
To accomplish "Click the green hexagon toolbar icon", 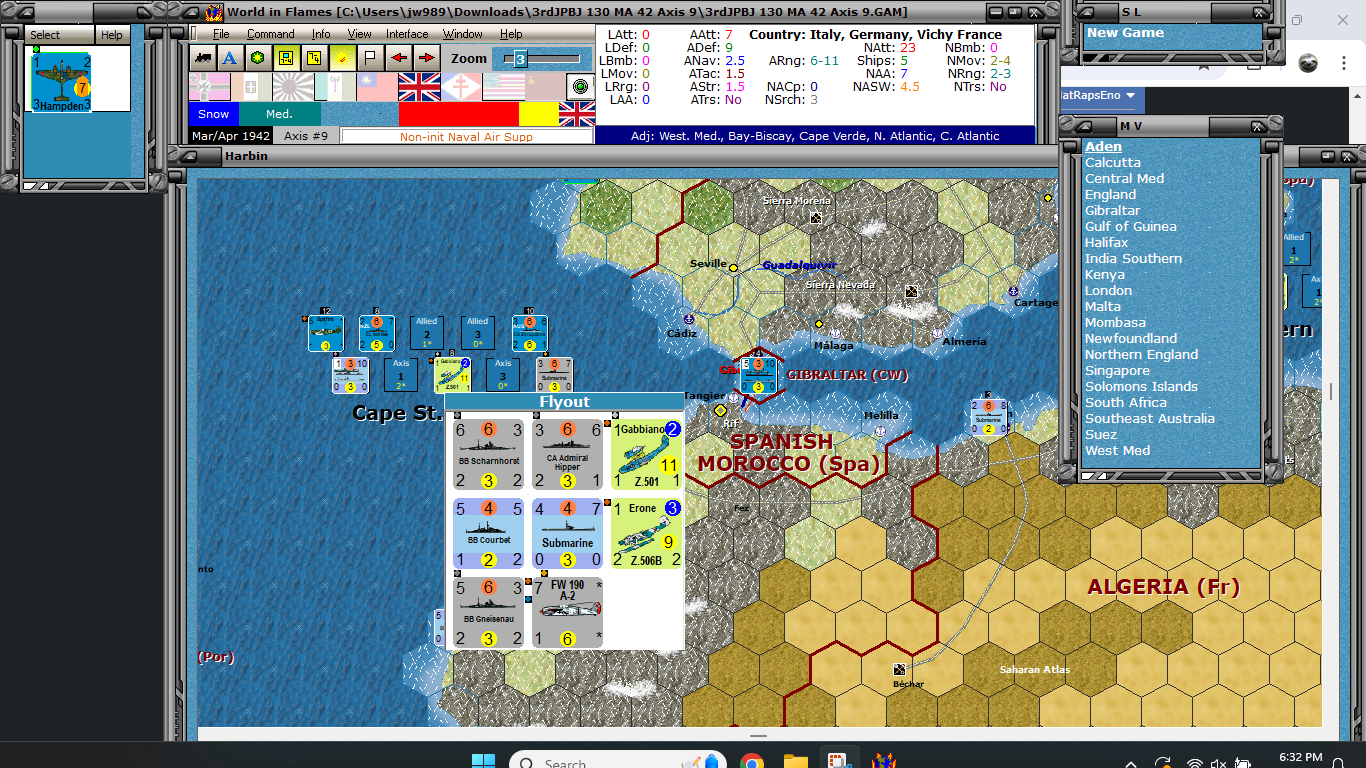I will [x=258, y=58].
